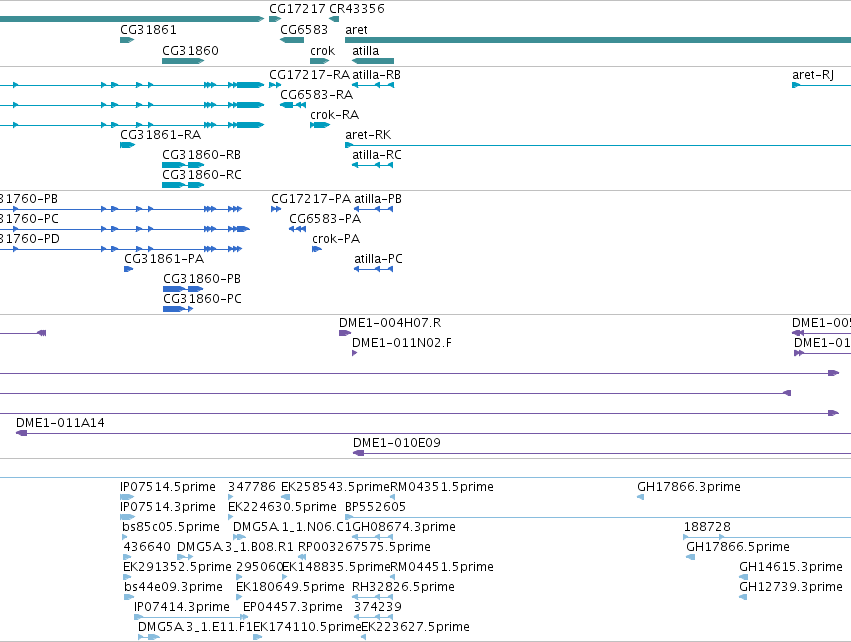Open the EK223627.5prime EST label
The width and height of the screenshot is (851, 642).
(415, 627)
